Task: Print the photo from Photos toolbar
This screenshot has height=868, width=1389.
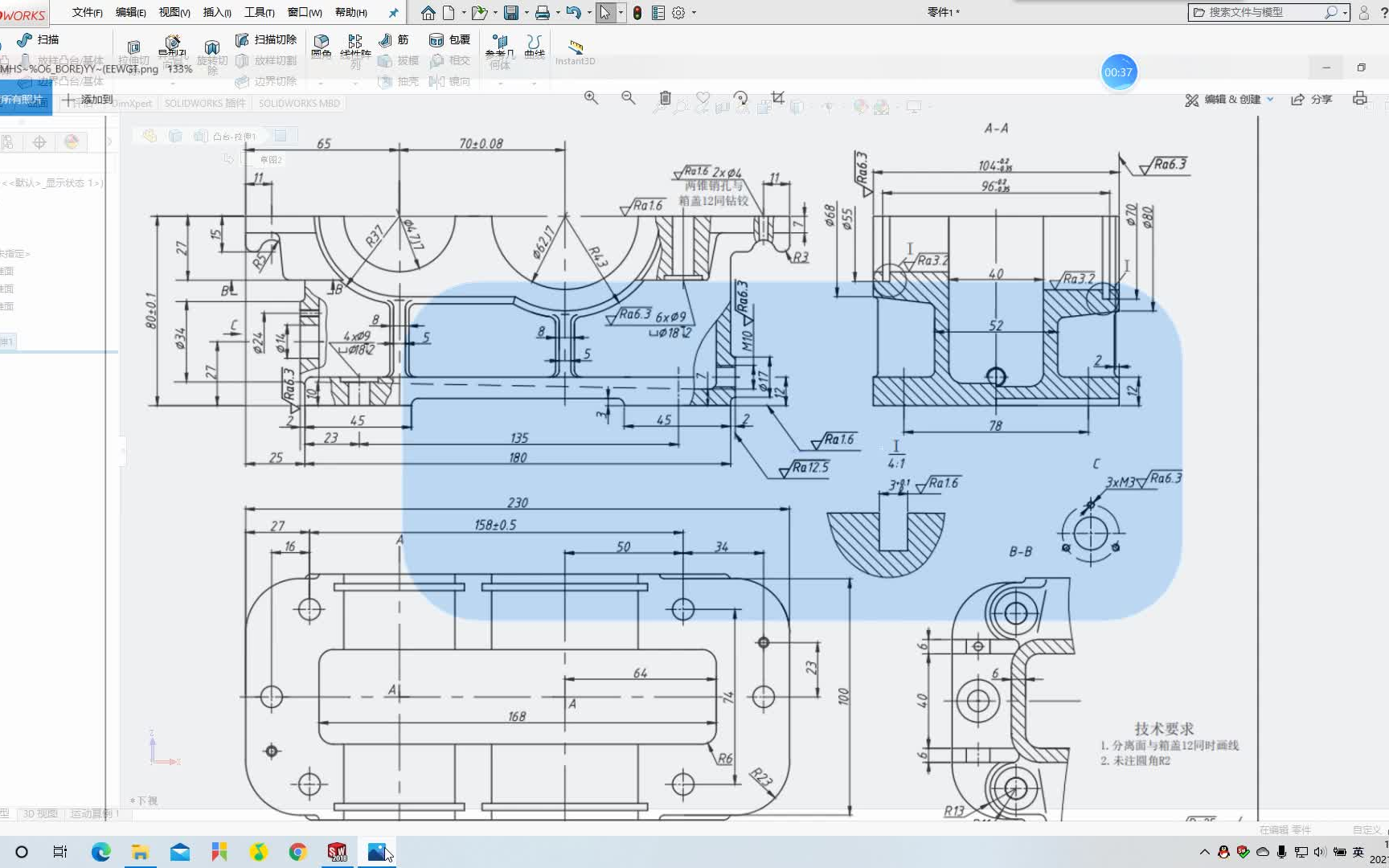Action: pos(1360,98)
